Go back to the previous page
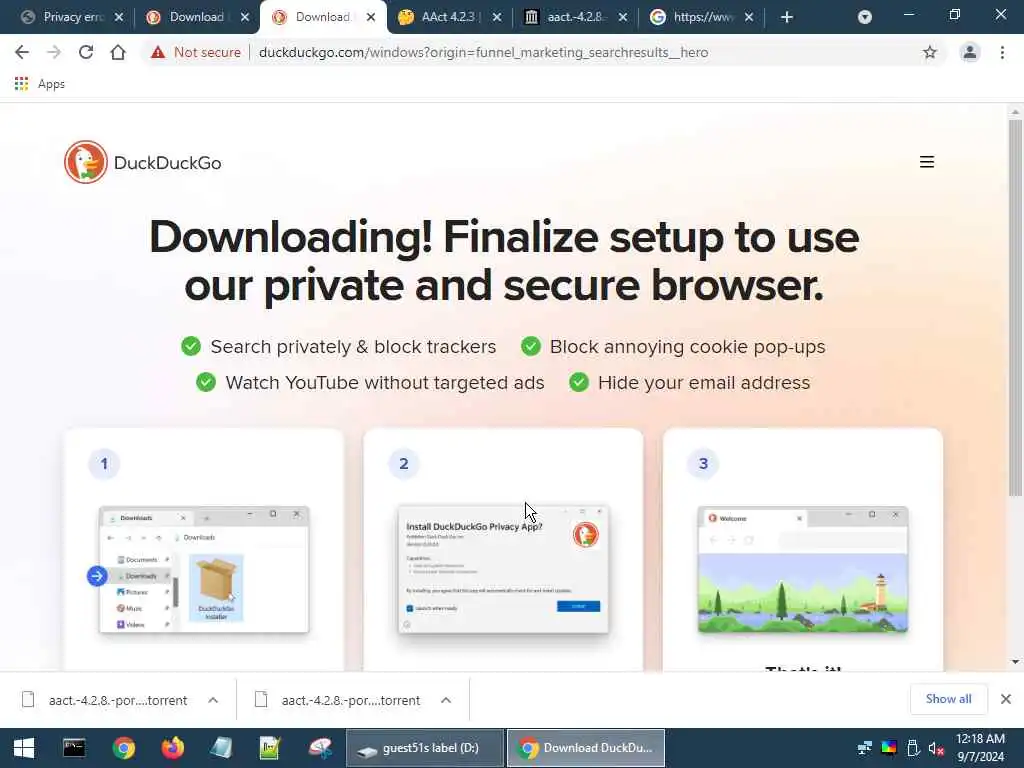This screenshot has width=1024, height=768. 22,52
